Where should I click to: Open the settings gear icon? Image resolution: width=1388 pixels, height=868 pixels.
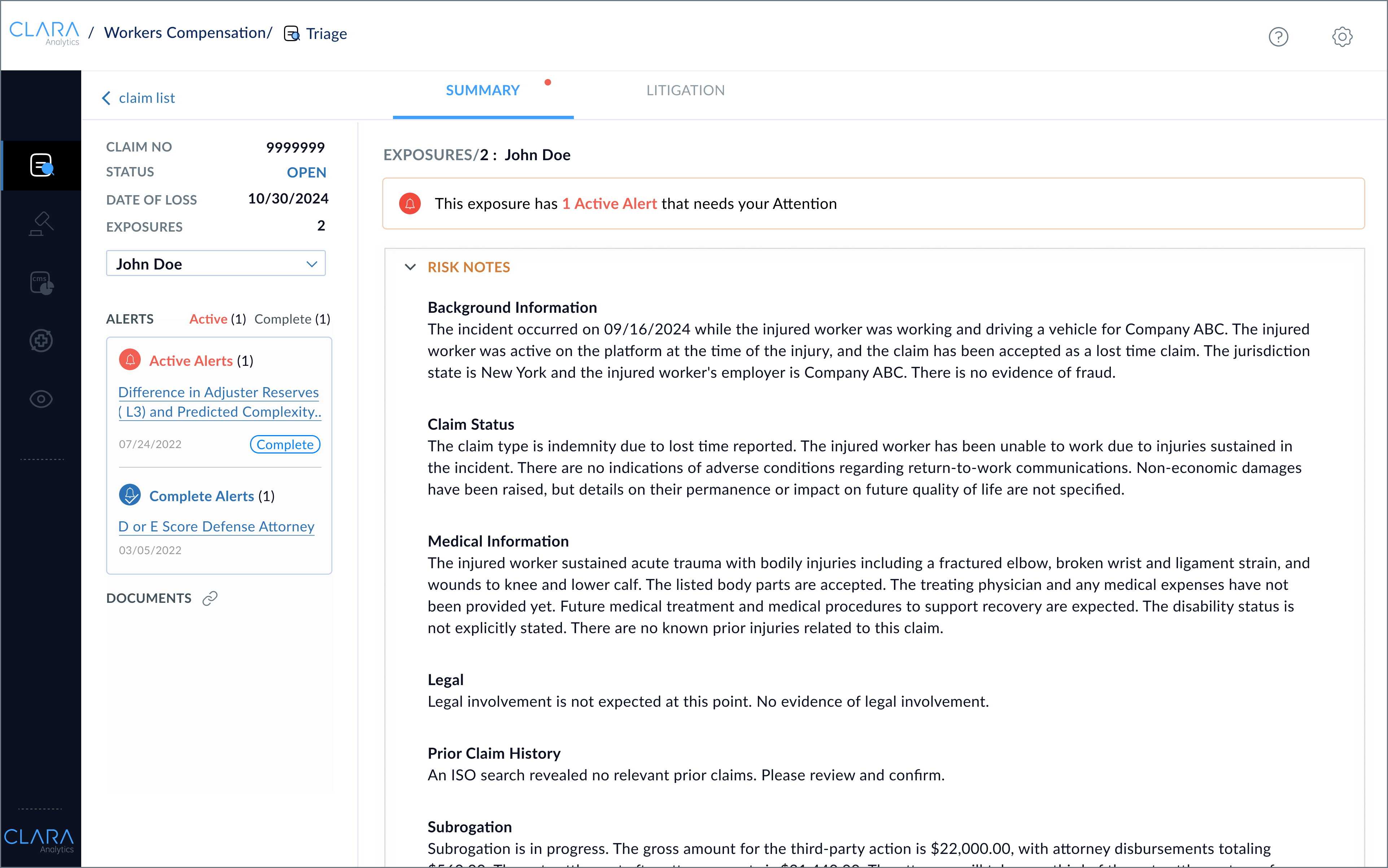(1342, 37)
